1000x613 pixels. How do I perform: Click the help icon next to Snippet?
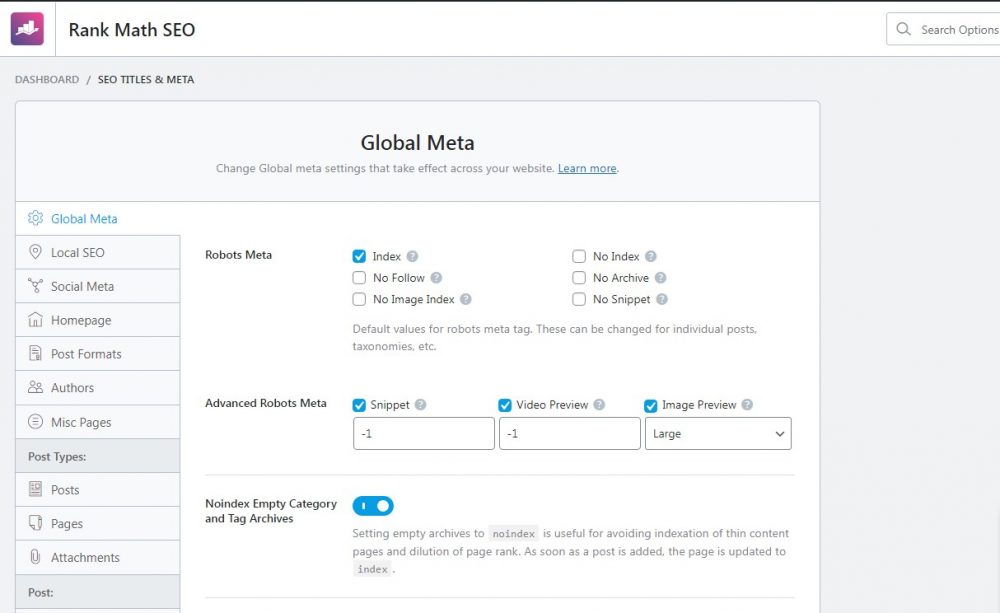pos(420,405)
